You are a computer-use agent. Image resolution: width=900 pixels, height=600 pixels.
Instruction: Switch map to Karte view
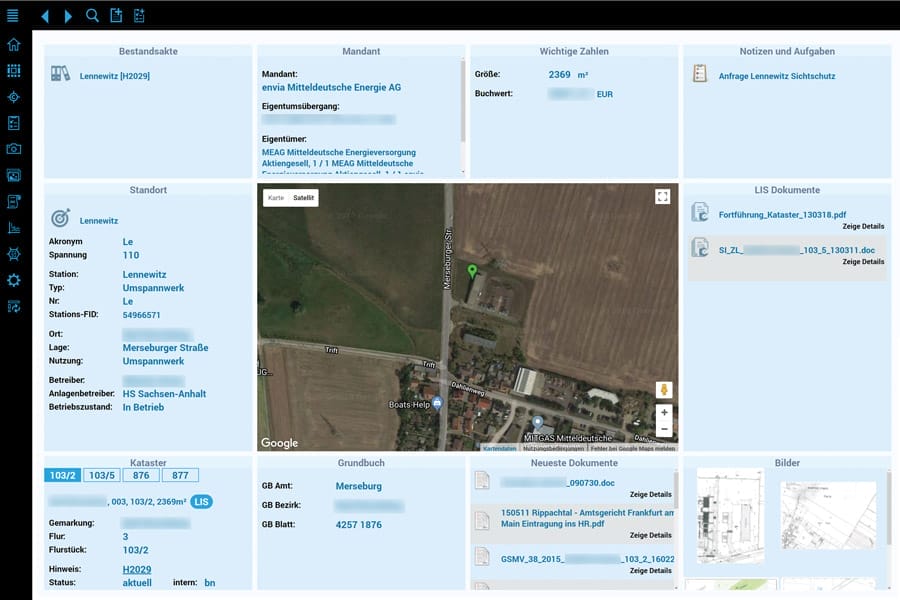[275, 198]
